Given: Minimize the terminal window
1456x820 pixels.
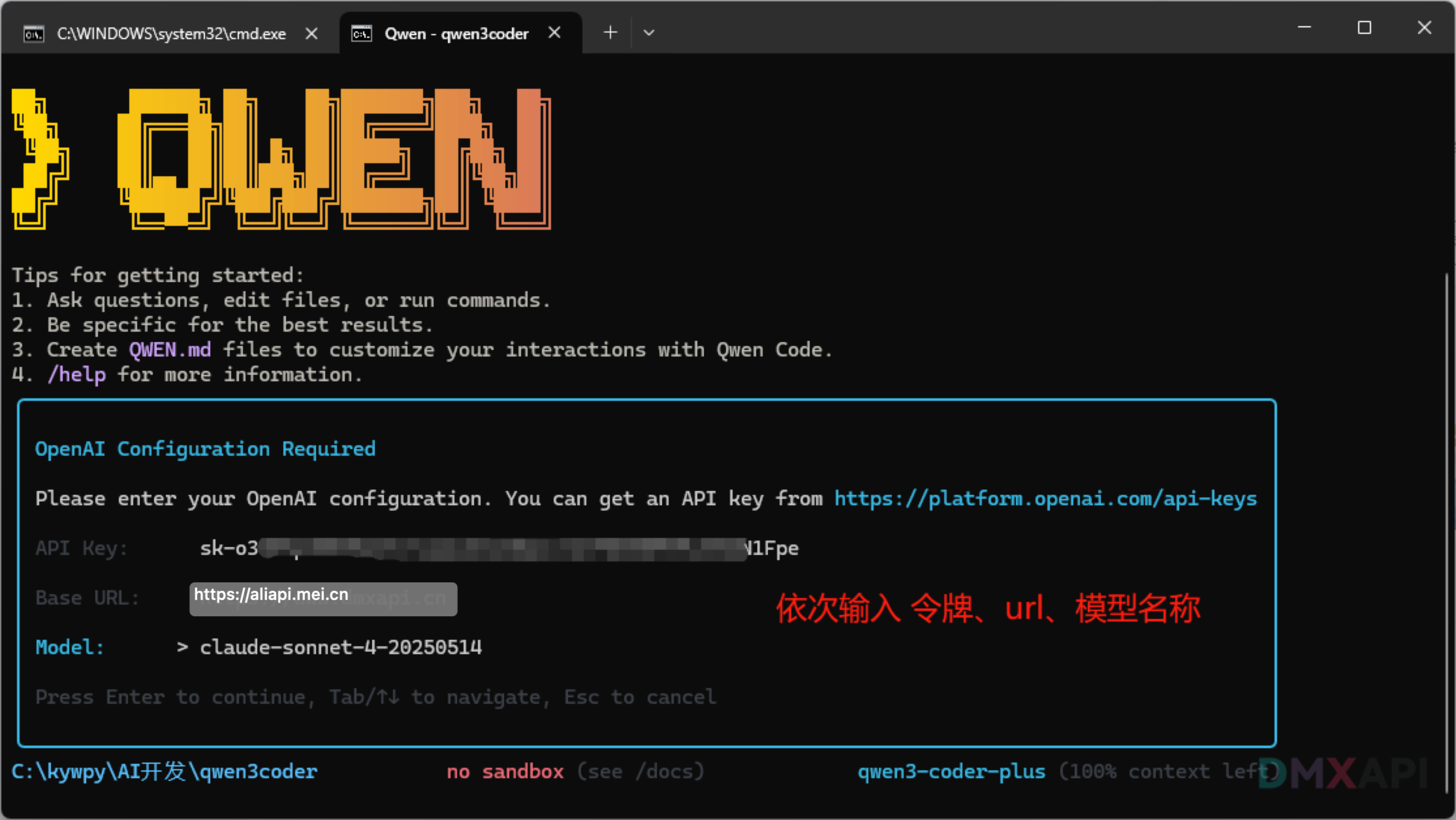Looking at the screenshot, I should click(1305, 27).
